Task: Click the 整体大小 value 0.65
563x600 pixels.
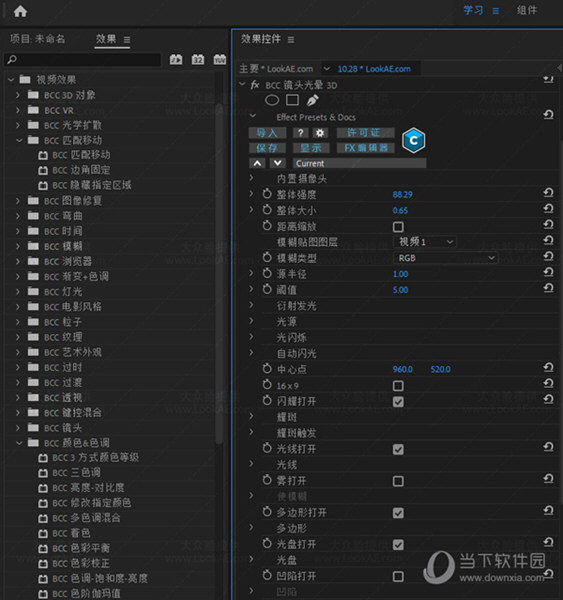Action: click(x=400, y=210)
